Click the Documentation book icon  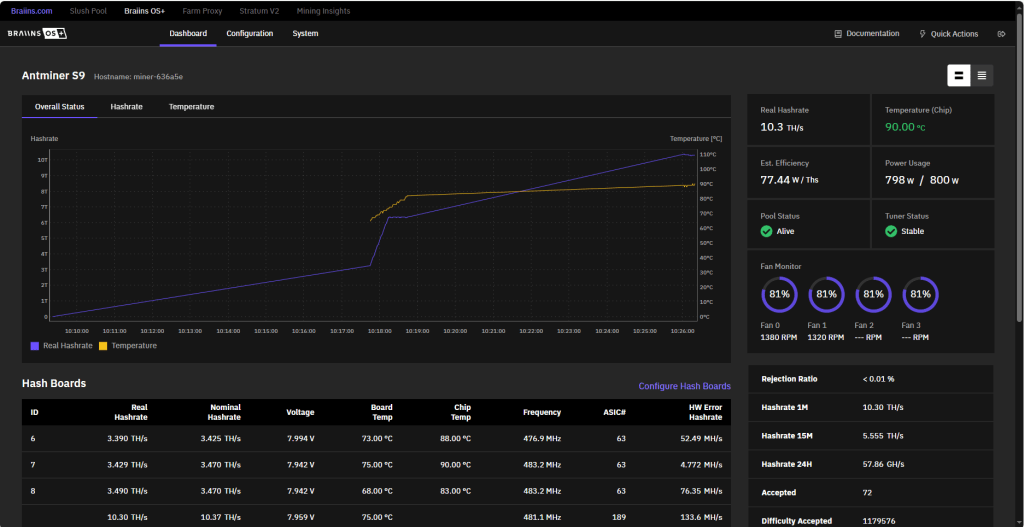pos(838,34)
